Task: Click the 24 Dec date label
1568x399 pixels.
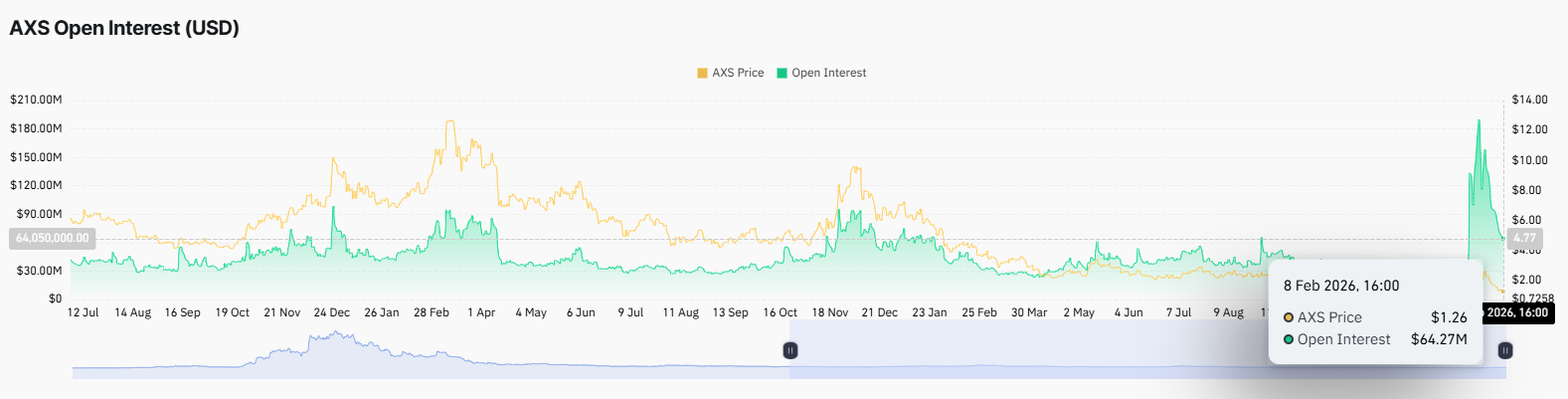Action: (332, 312)
